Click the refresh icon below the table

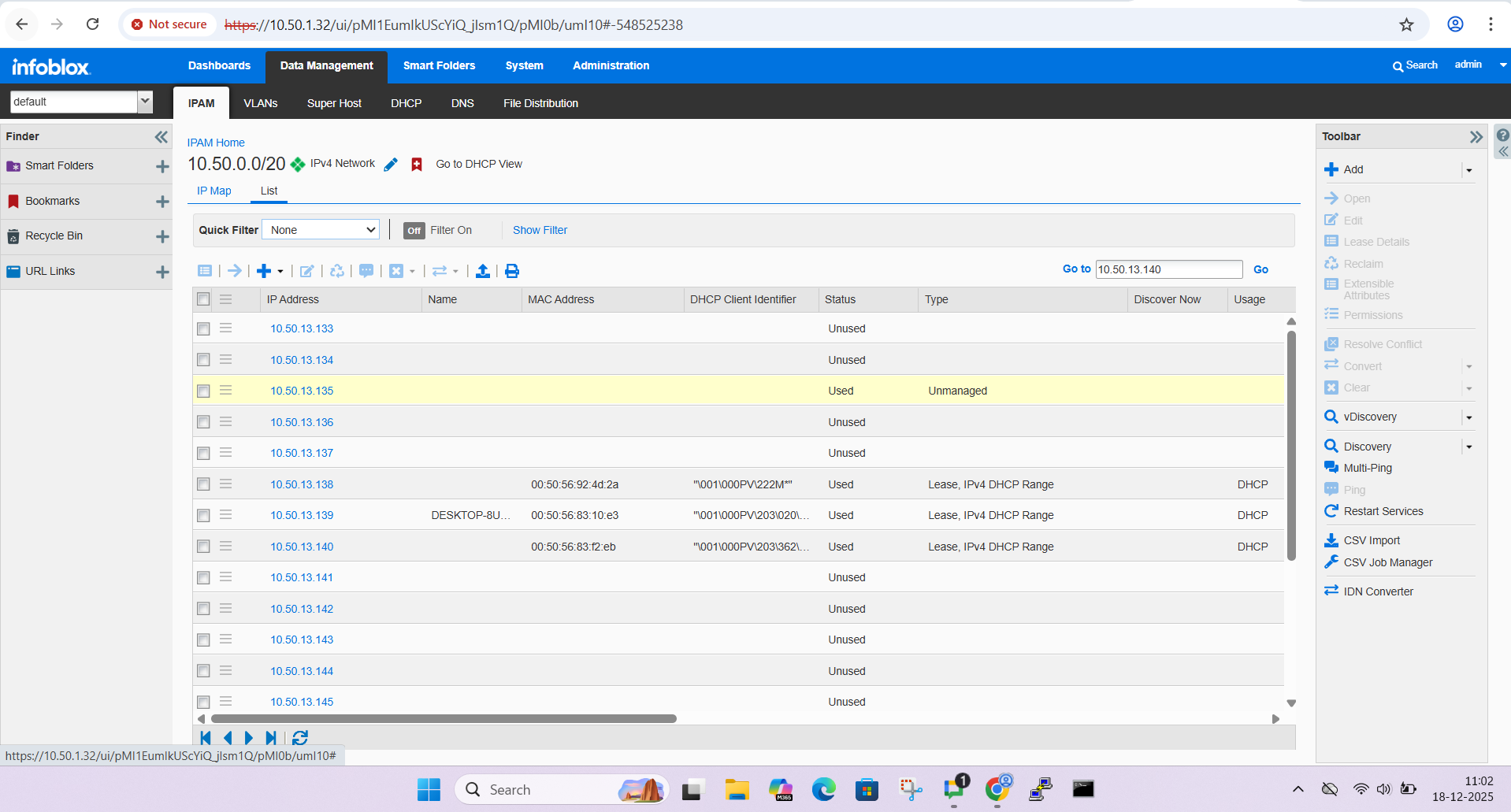coord(300,738)
